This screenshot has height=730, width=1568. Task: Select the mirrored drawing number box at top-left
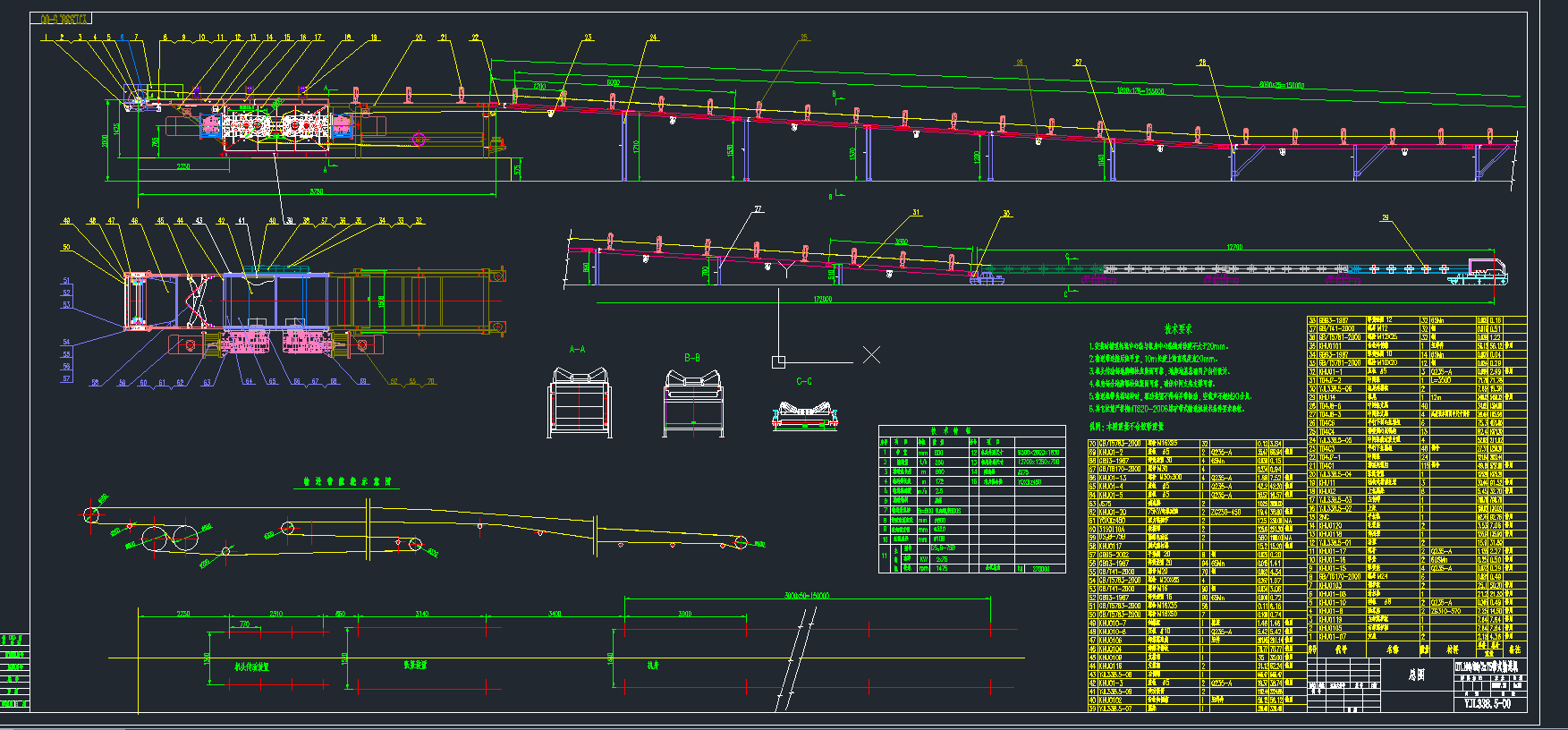61,19
